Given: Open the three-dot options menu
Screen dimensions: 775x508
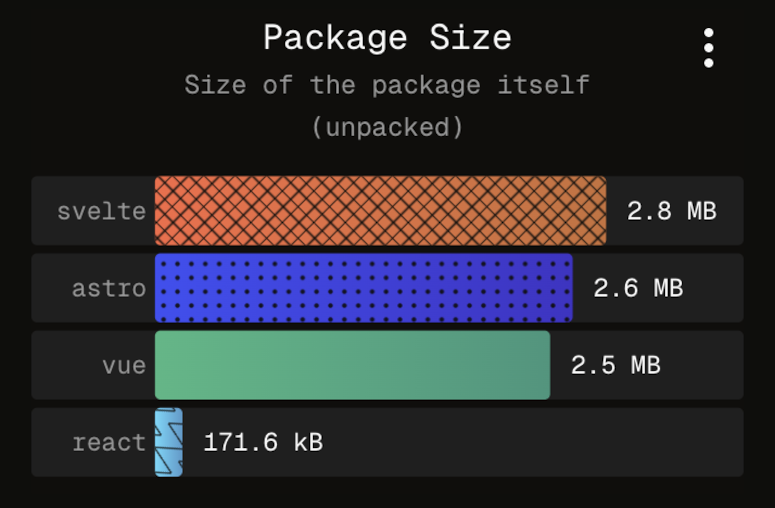Looking at the screenshot, I should click(708, 48).
